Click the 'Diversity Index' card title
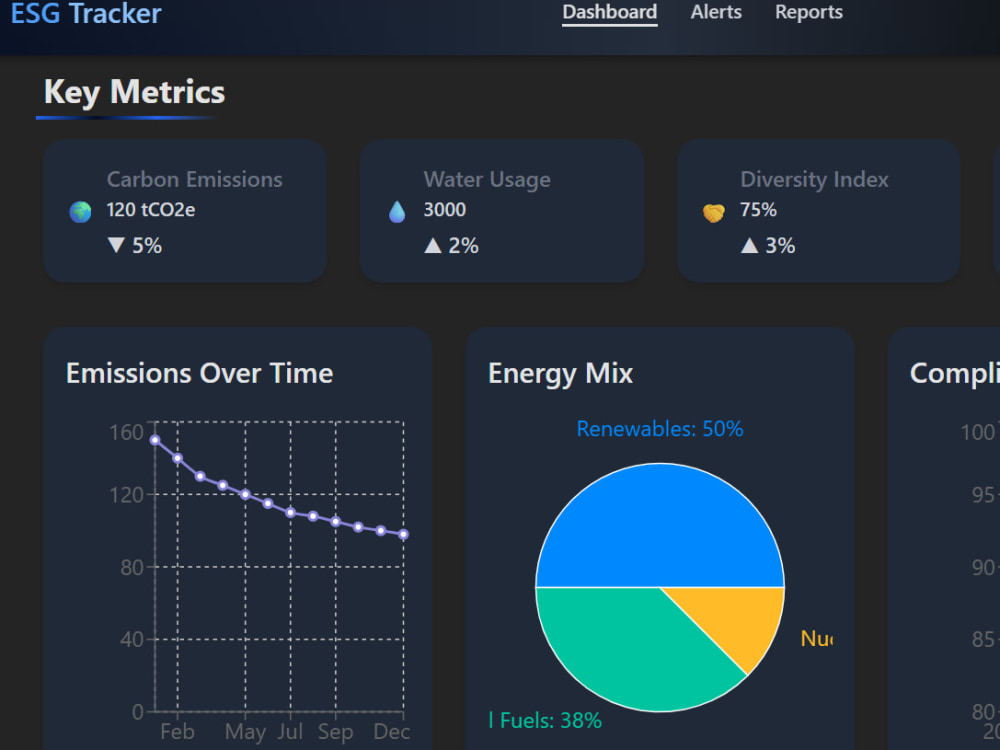 click(x=814, y=179)
